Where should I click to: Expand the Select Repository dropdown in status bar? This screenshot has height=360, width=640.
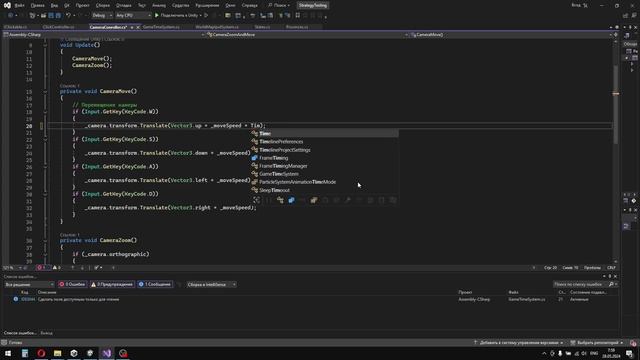click(x=597, y=343)
